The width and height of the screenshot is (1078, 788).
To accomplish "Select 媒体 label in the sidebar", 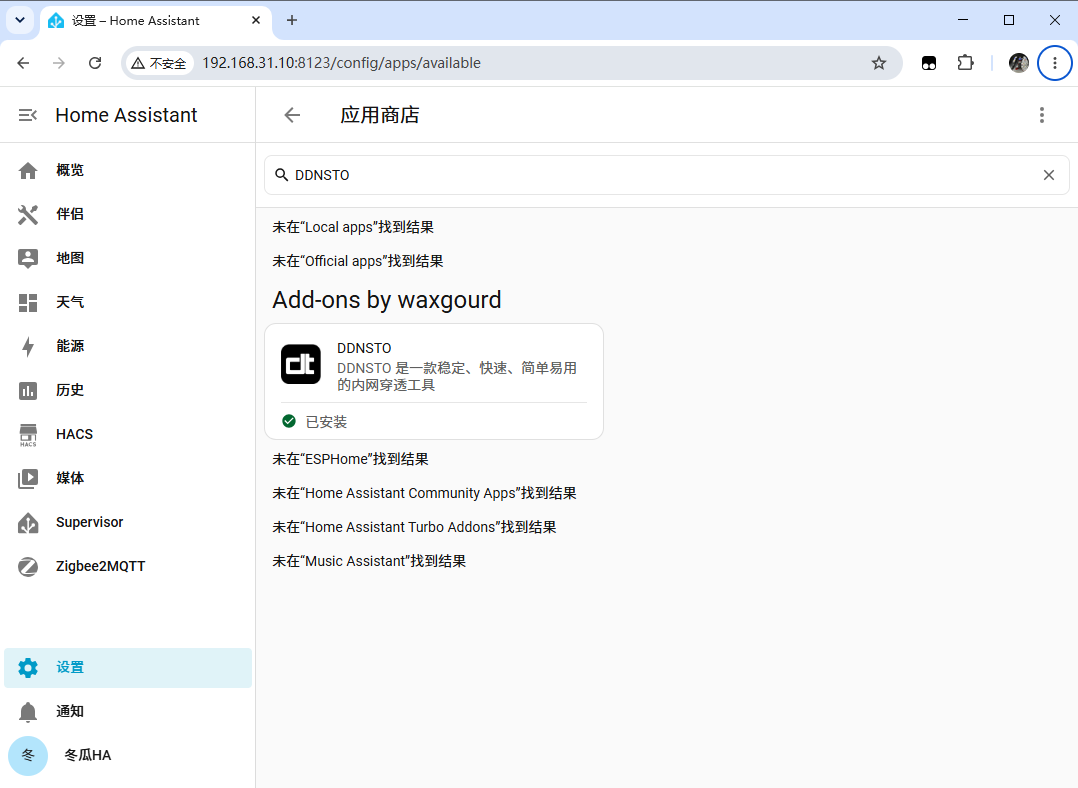I will pos(70,479).
